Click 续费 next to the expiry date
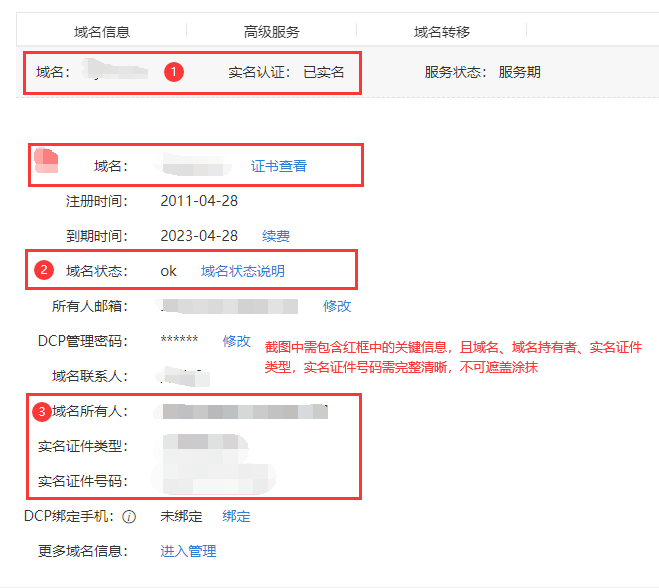Viewport: 659px width, 588px height. (276, 236)
